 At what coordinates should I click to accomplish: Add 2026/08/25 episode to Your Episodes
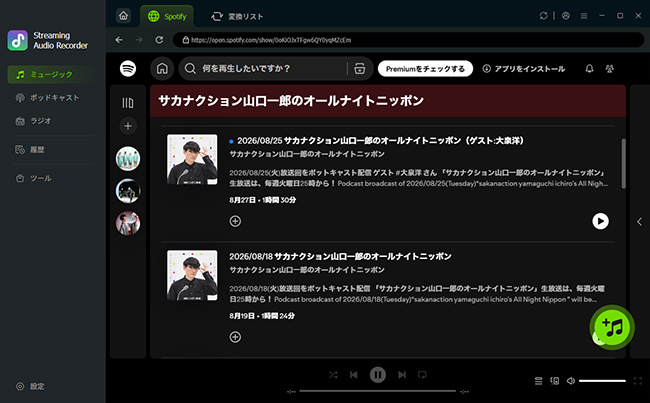235,221
